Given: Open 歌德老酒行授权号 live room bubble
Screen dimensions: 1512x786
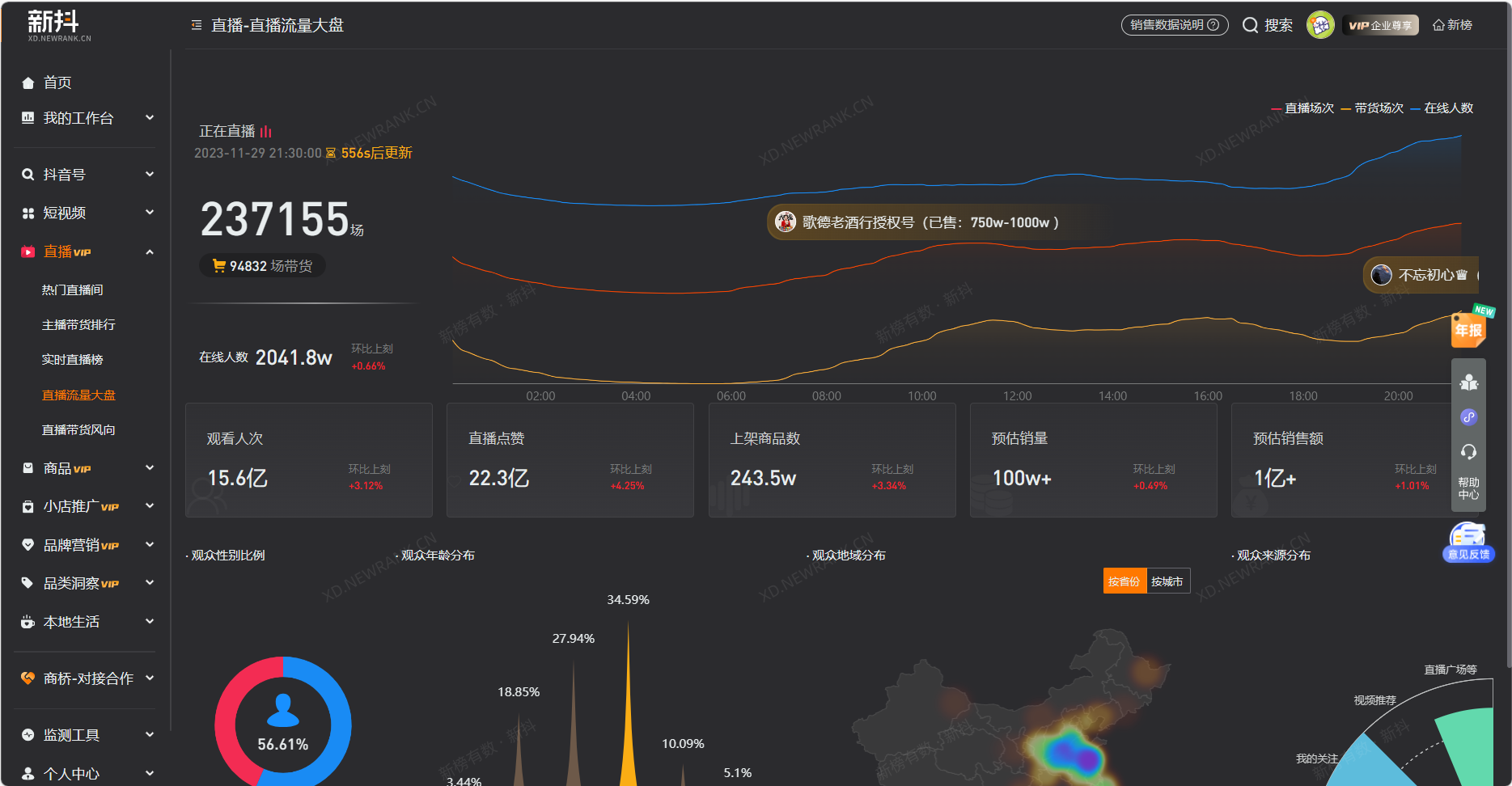Looking at the screenshot, I should [x=917, y=222].
